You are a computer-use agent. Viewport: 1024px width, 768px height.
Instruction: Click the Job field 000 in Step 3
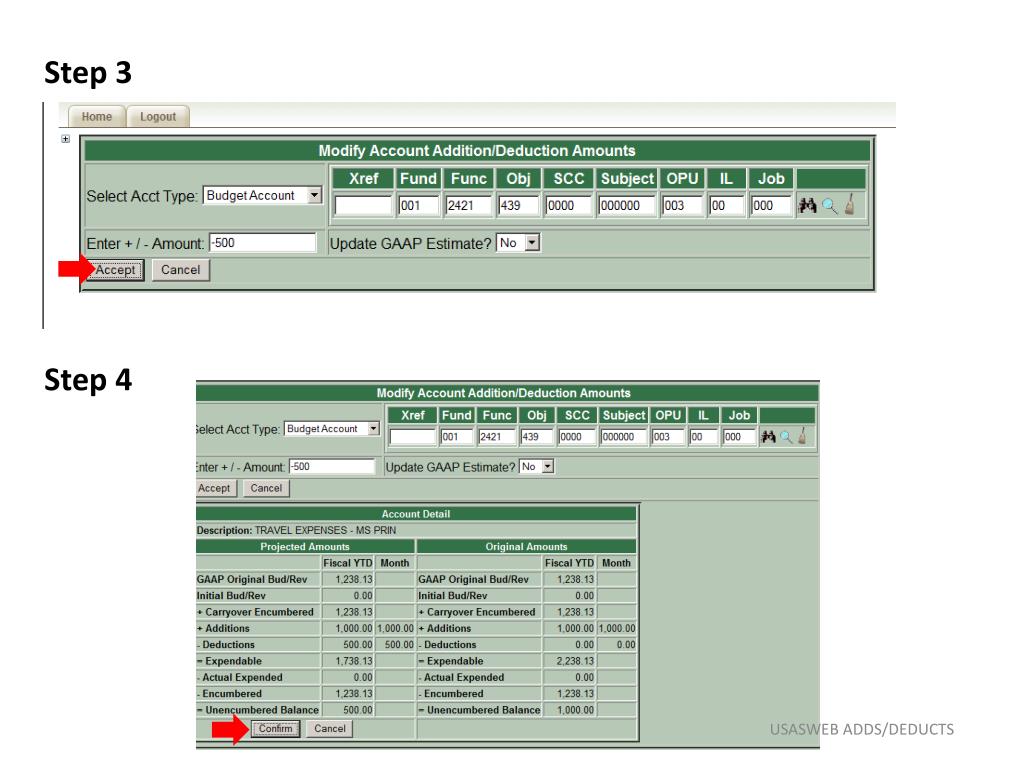pos(771,205)
